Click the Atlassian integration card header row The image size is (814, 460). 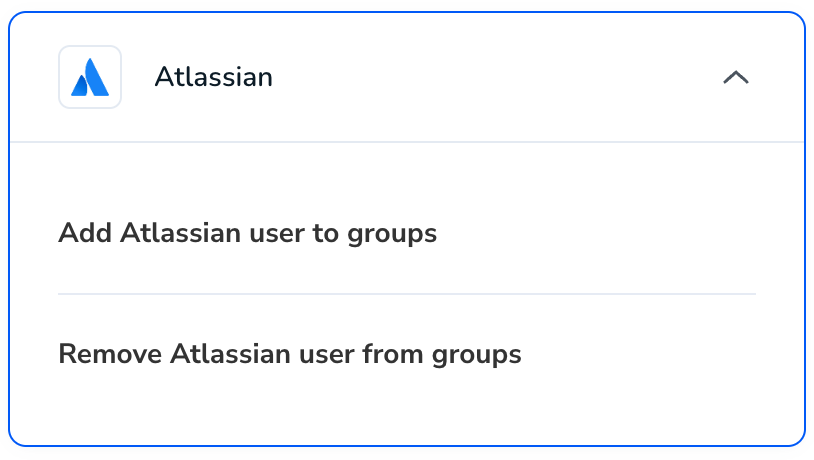coord(407,77)
